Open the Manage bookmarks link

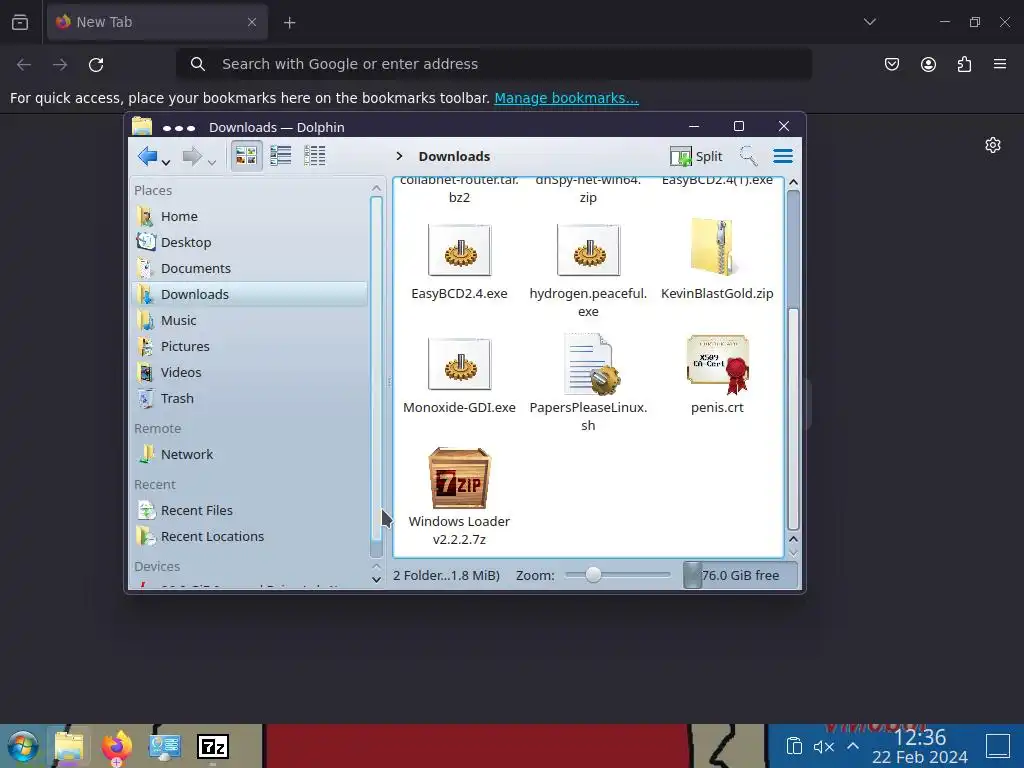click(566, 98)
